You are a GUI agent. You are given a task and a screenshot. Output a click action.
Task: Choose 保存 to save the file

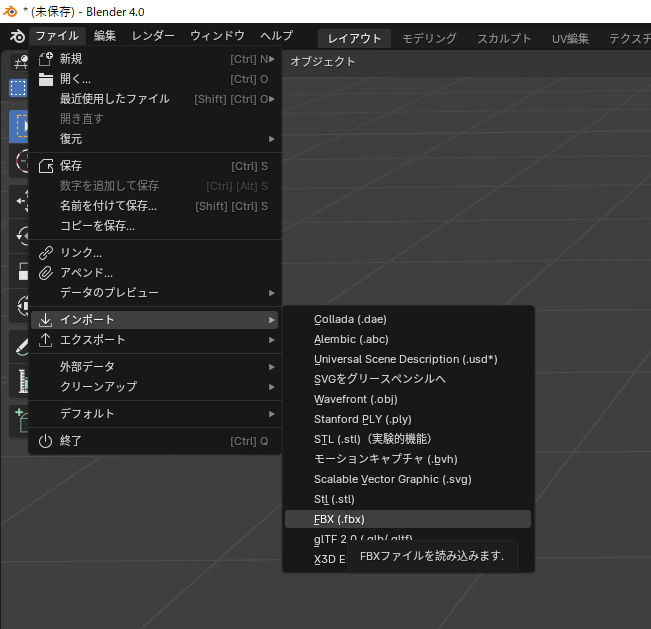click(155, 166)
